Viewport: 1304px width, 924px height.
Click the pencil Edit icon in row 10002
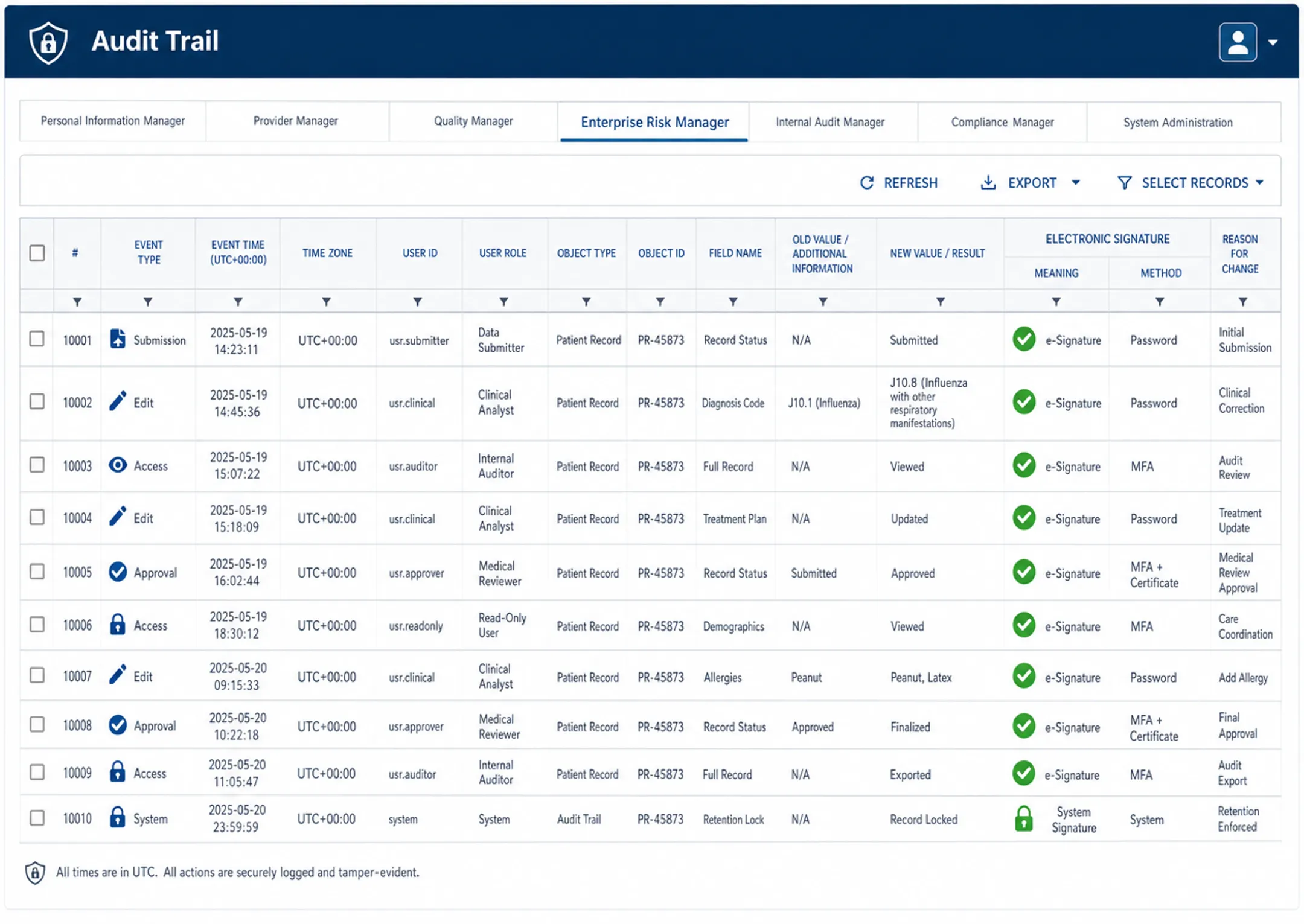pos(118,401)
